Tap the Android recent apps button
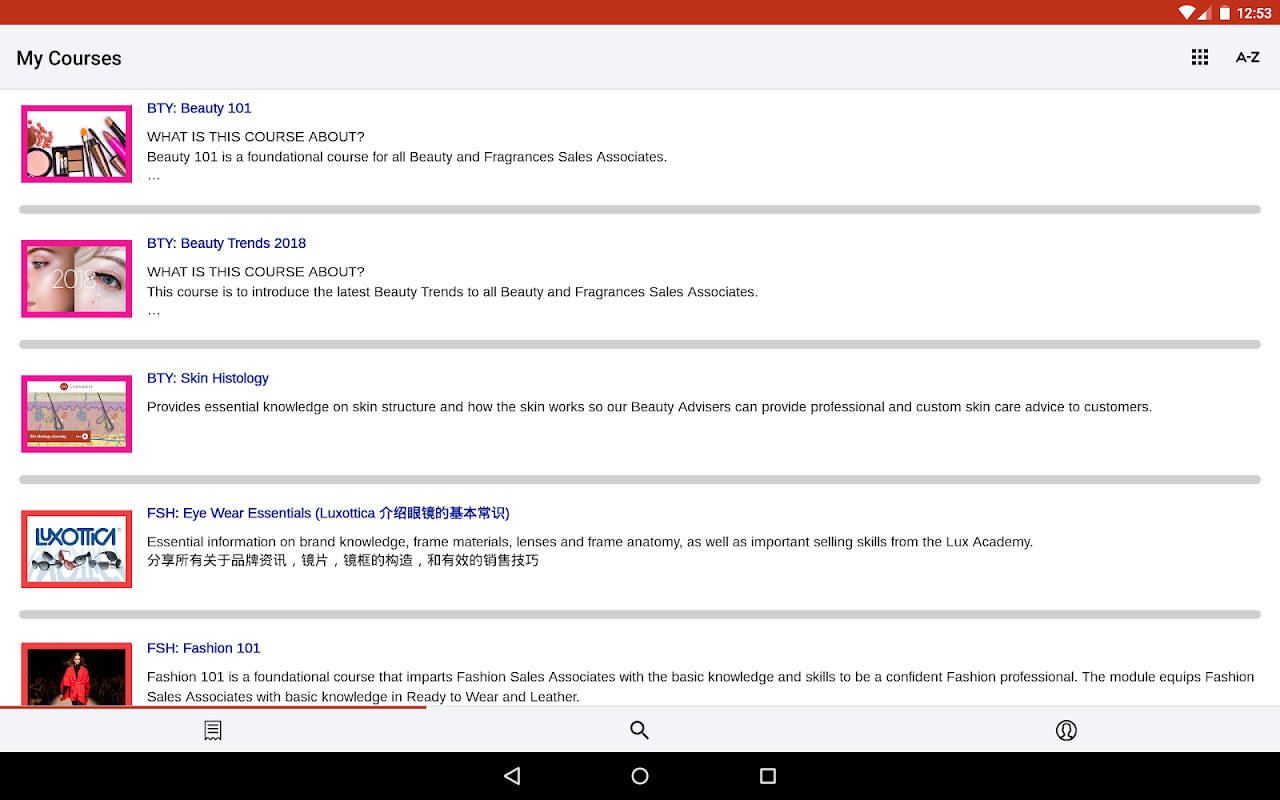 (768, 776)
